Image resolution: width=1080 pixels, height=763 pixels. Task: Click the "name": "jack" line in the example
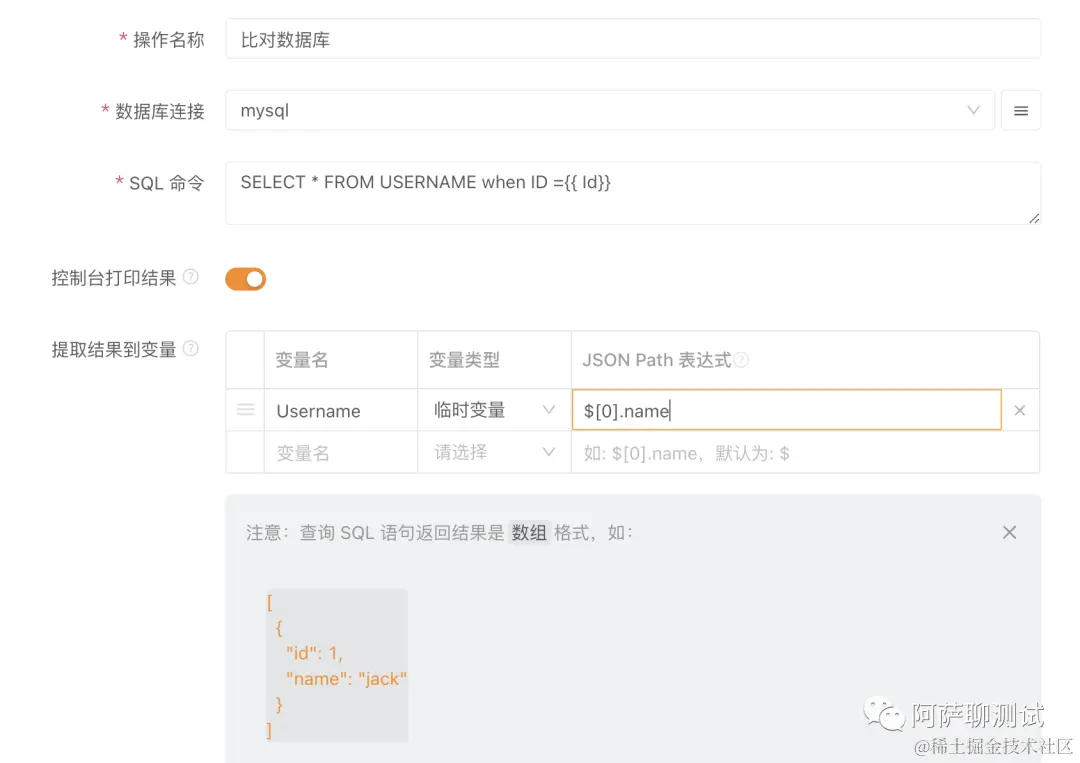point(346,678)
